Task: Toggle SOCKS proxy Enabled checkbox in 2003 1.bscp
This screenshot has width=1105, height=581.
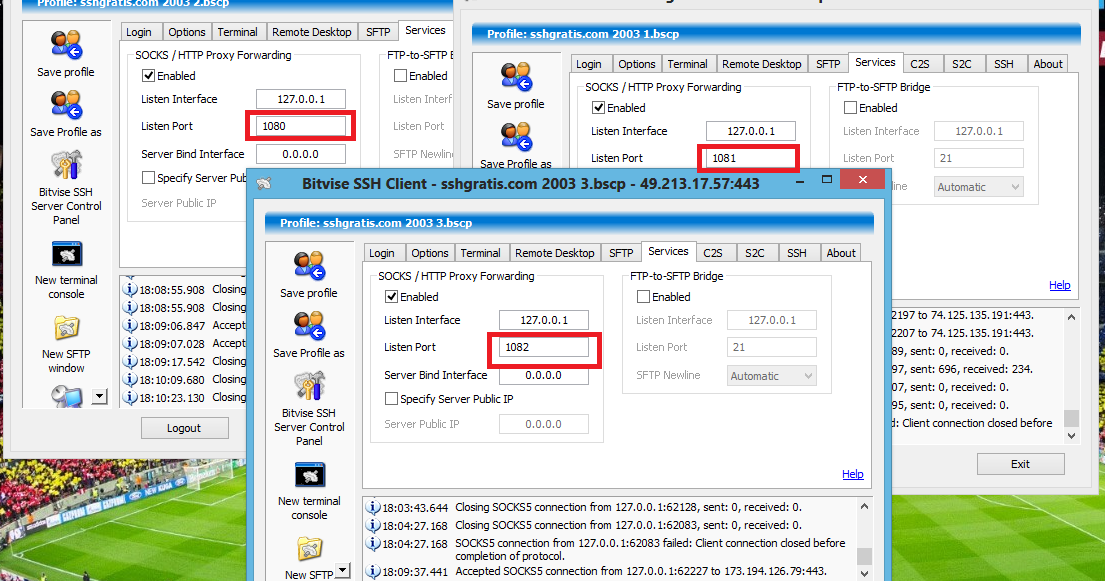Action: tap(598, 108)
